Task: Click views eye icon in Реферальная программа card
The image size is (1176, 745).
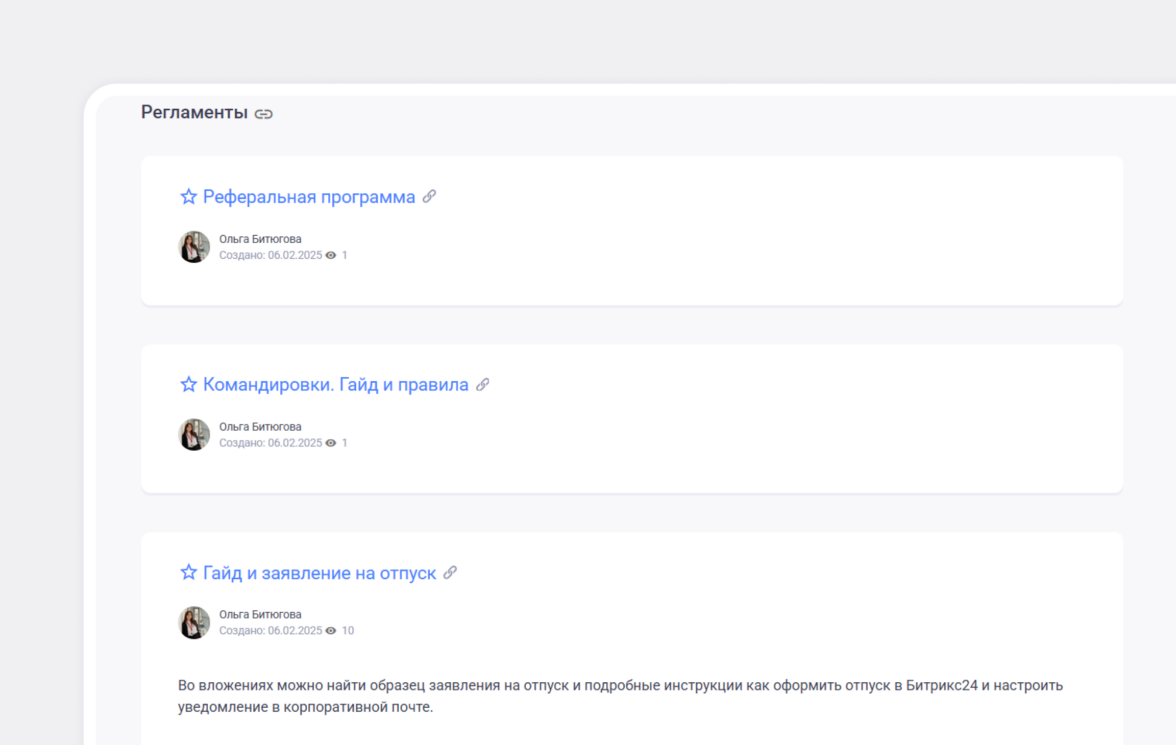Action: [x=331, y=256]
